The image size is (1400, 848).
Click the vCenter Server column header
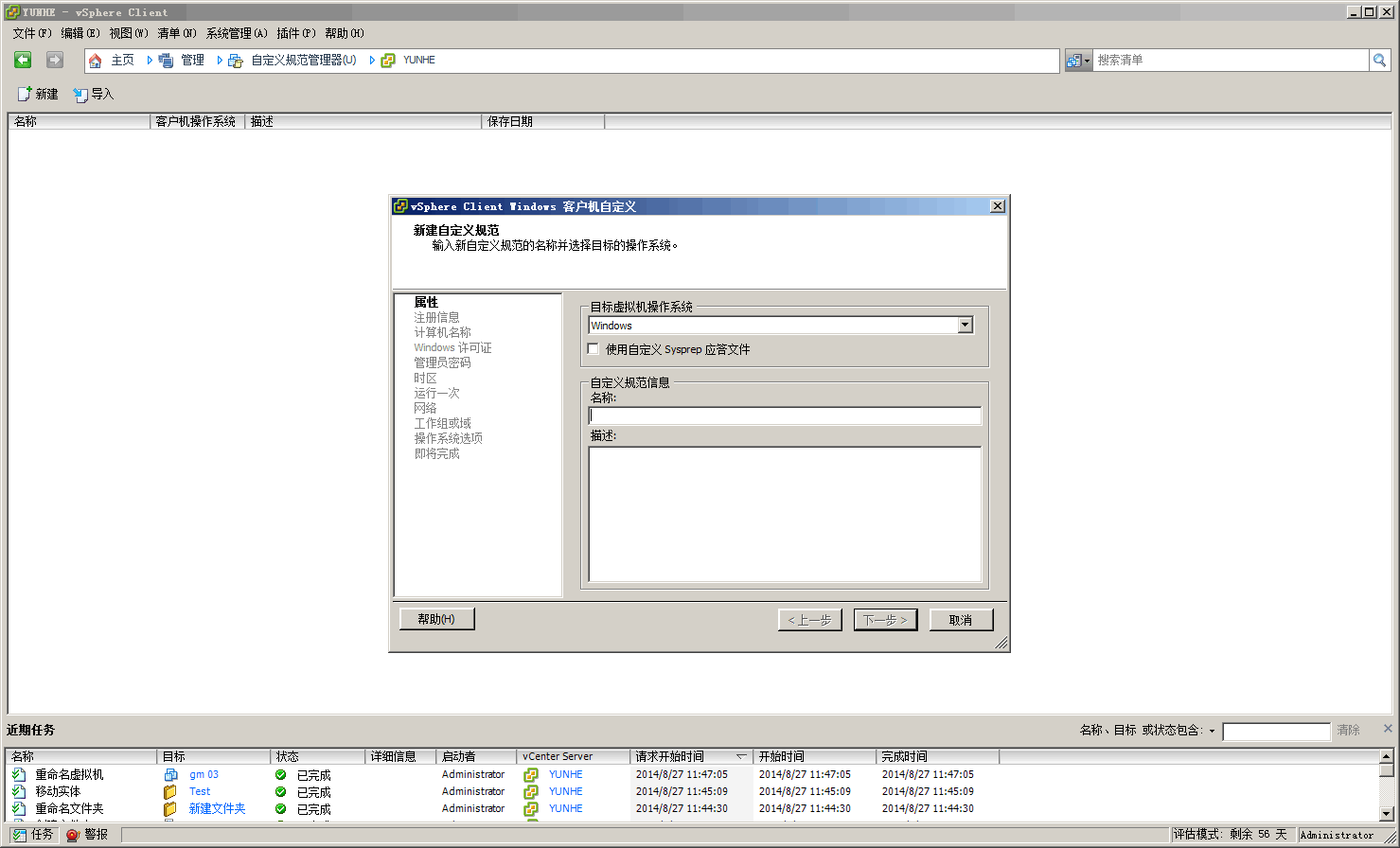pos(574,756)
